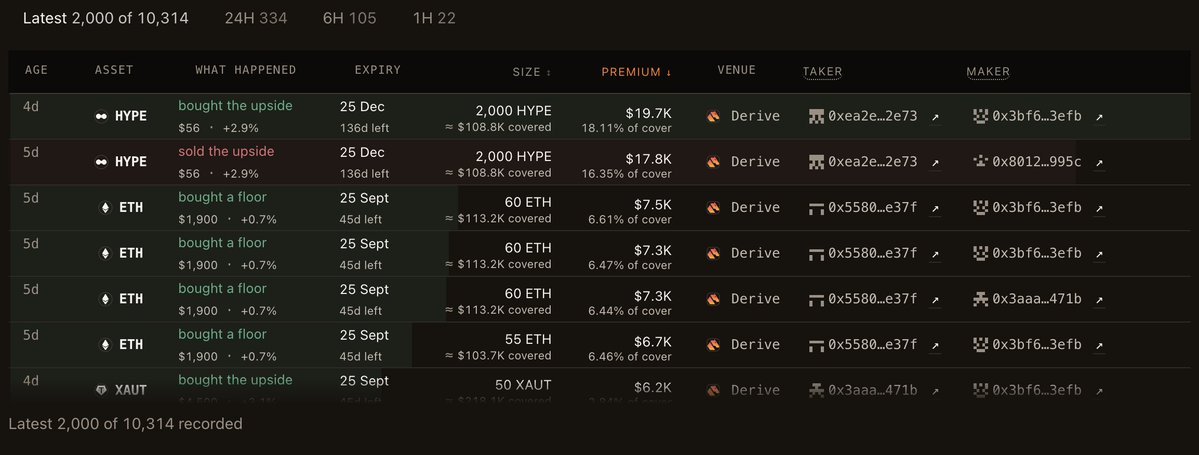Select the Latest 2,000 of 10,314 tab
The width and height of the screenshot is (1199, 455).
pyautogui.click(x=106, y=18)
